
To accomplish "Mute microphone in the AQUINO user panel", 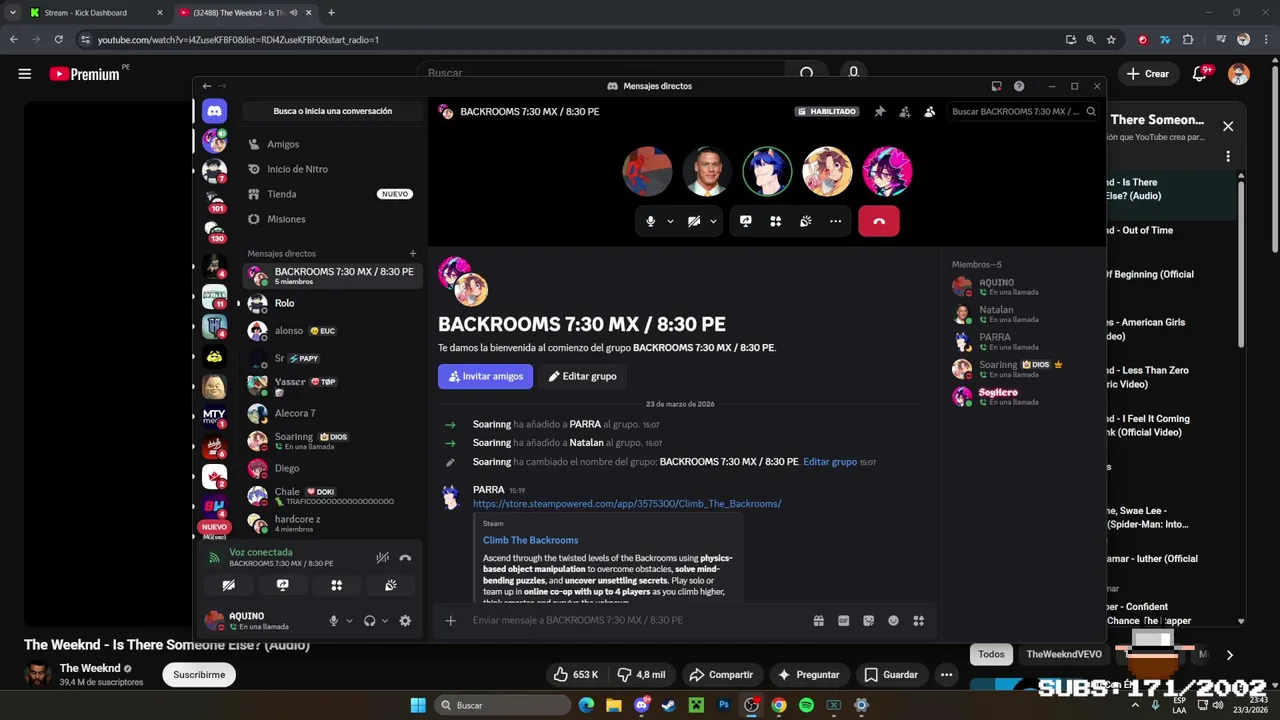I will tap(334, 621).
